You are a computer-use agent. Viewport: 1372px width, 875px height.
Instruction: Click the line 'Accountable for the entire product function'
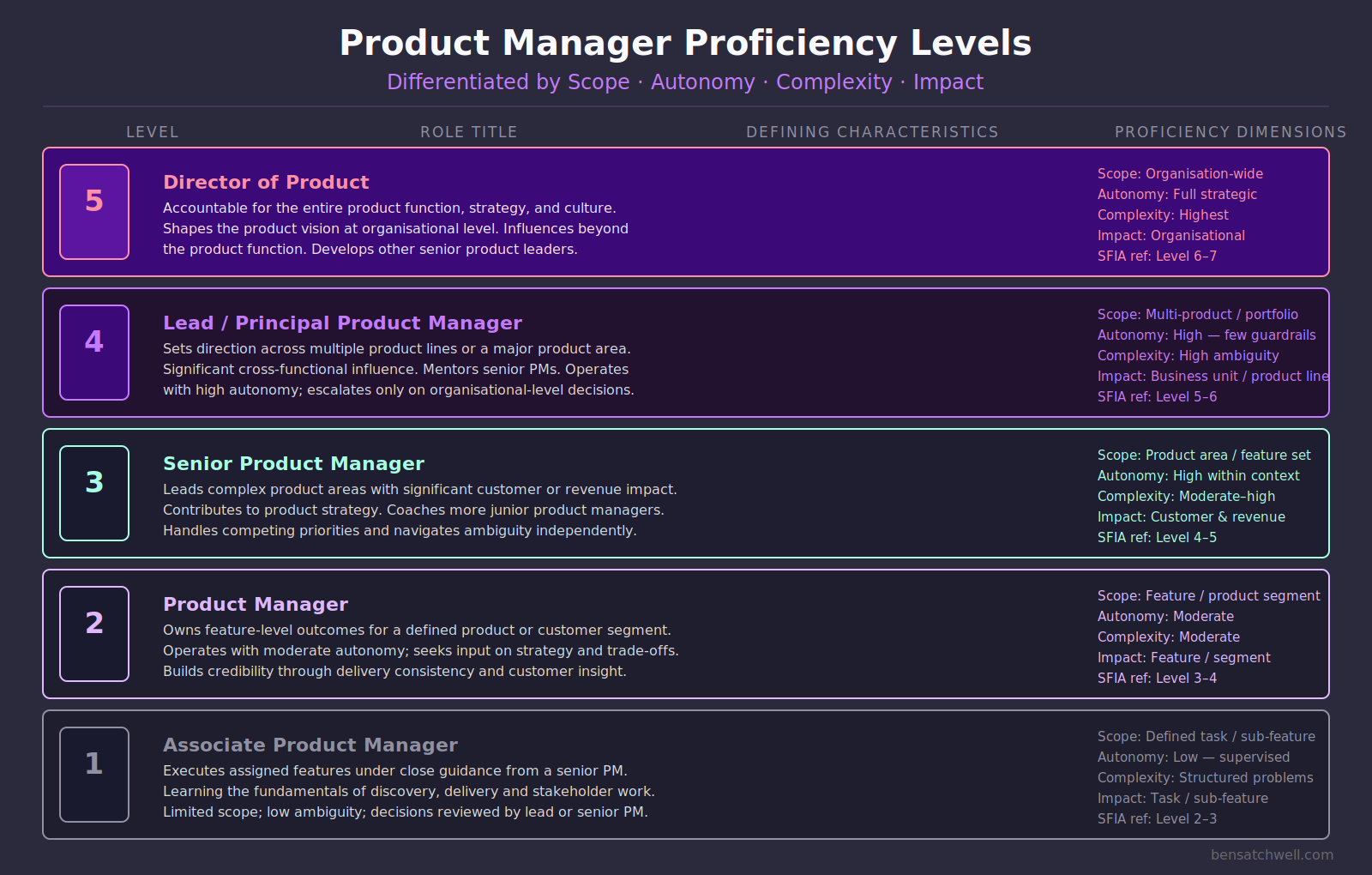pyautogui.click(x=389, y=208)
